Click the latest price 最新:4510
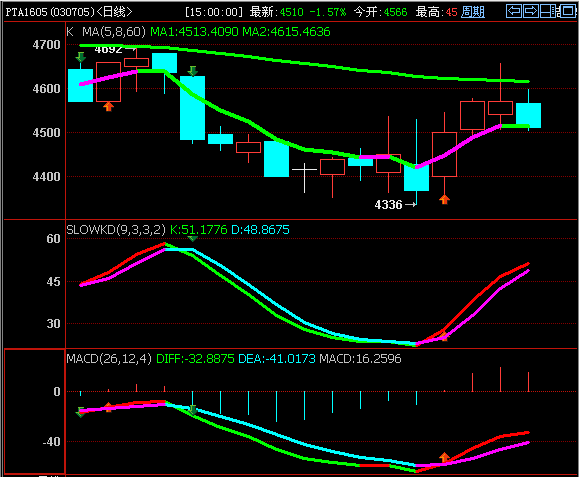The width and height of the screenshot is (579, 477). 277,12
